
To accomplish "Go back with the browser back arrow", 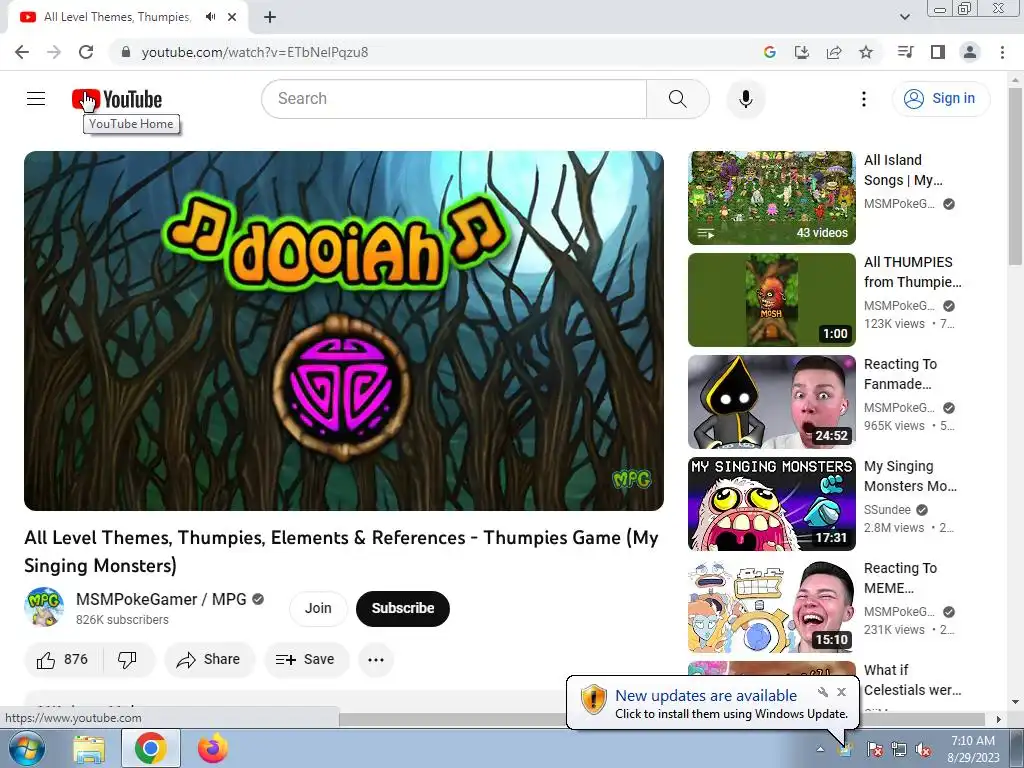I will pyautogui.click(x=22, y=52).
